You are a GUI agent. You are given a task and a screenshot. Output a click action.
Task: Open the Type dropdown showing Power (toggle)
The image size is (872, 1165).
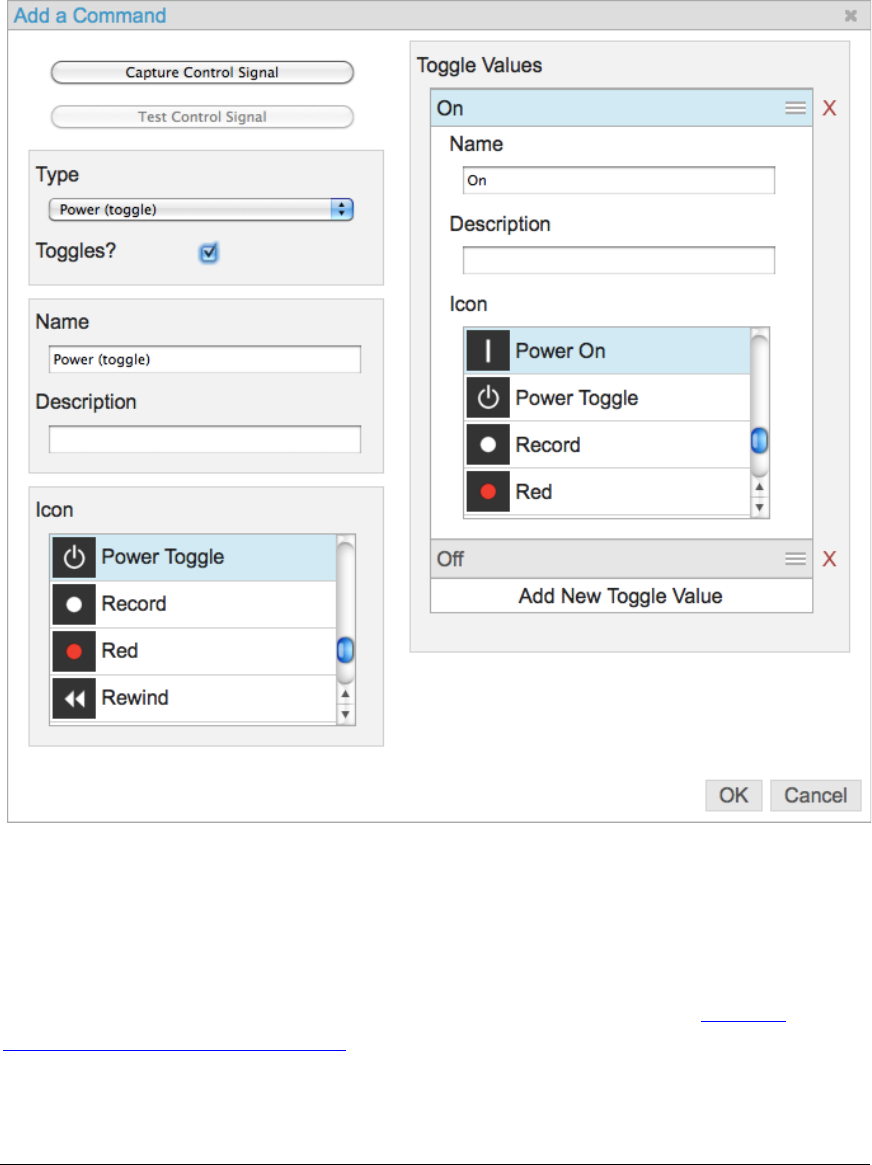click(x=201, y=210)
